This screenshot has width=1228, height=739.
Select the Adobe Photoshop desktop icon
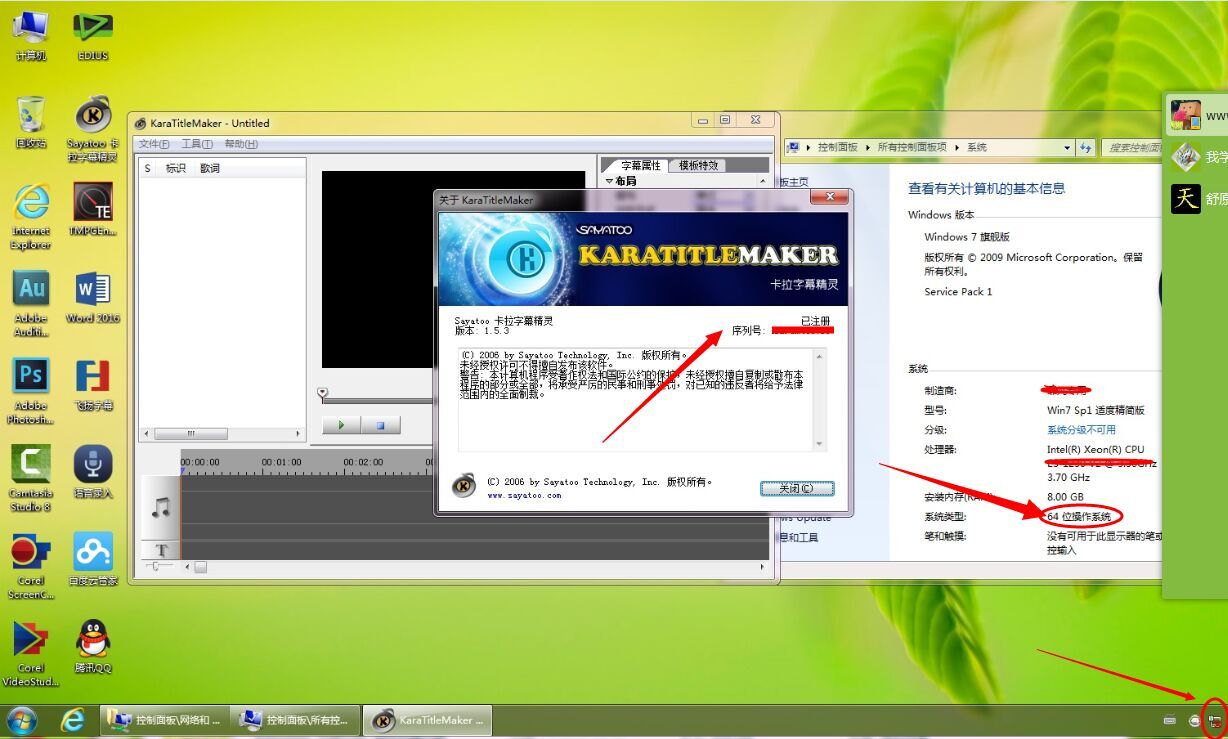[x=31, y=391]
